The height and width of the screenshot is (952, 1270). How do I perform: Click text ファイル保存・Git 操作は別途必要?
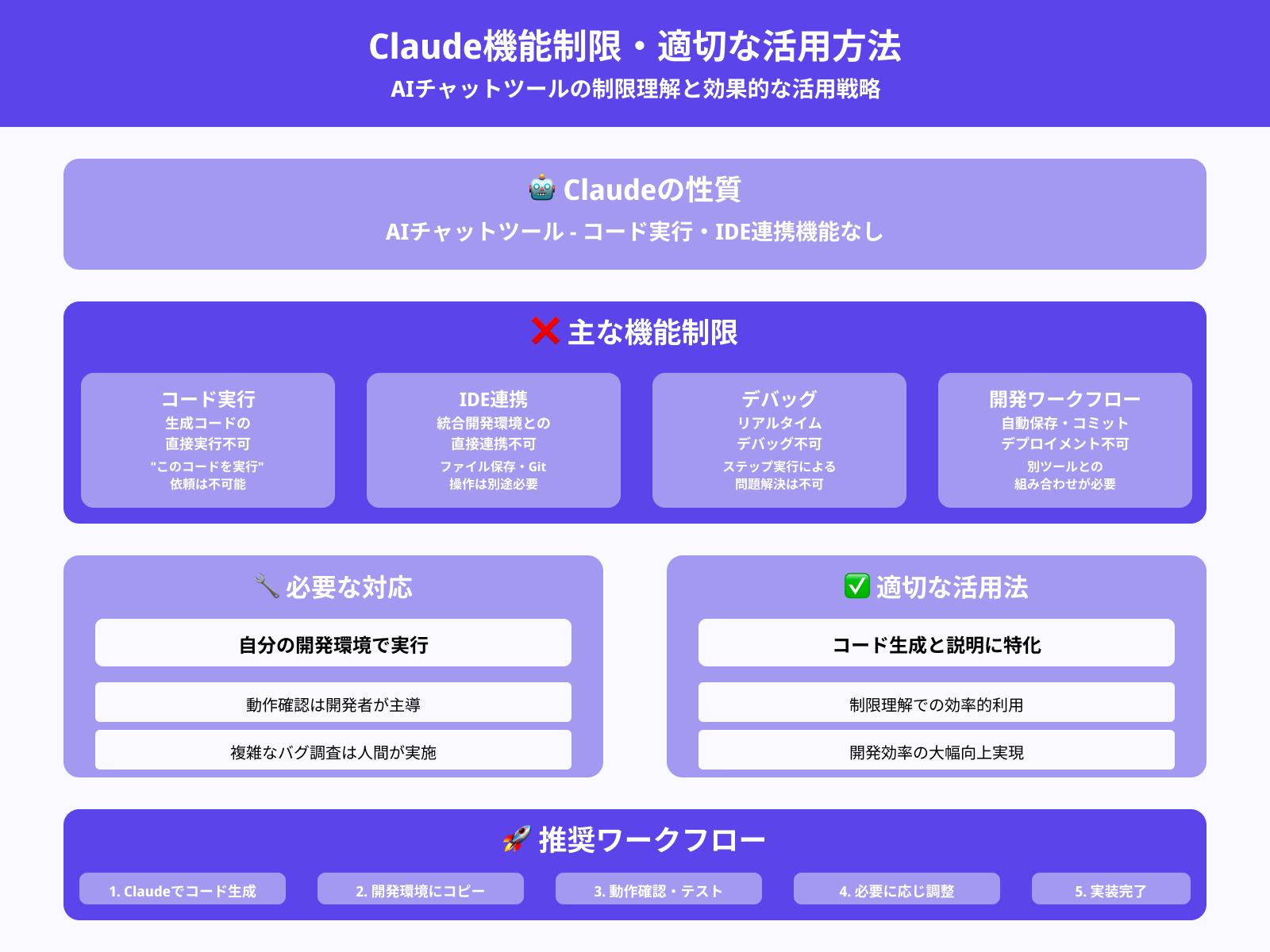click(494, 475)
